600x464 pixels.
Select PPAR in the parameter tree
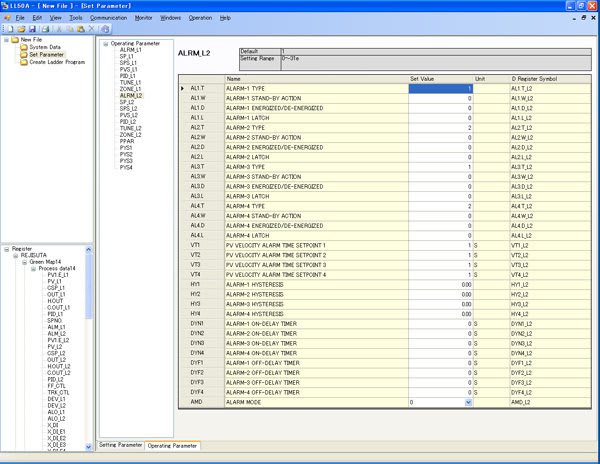coord(127,141)
